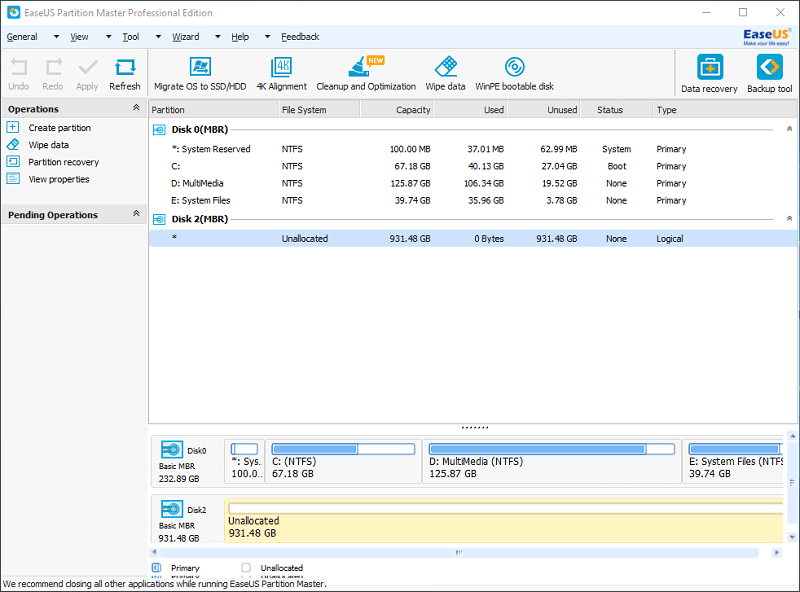Open the Help menu

click(240, 37)
